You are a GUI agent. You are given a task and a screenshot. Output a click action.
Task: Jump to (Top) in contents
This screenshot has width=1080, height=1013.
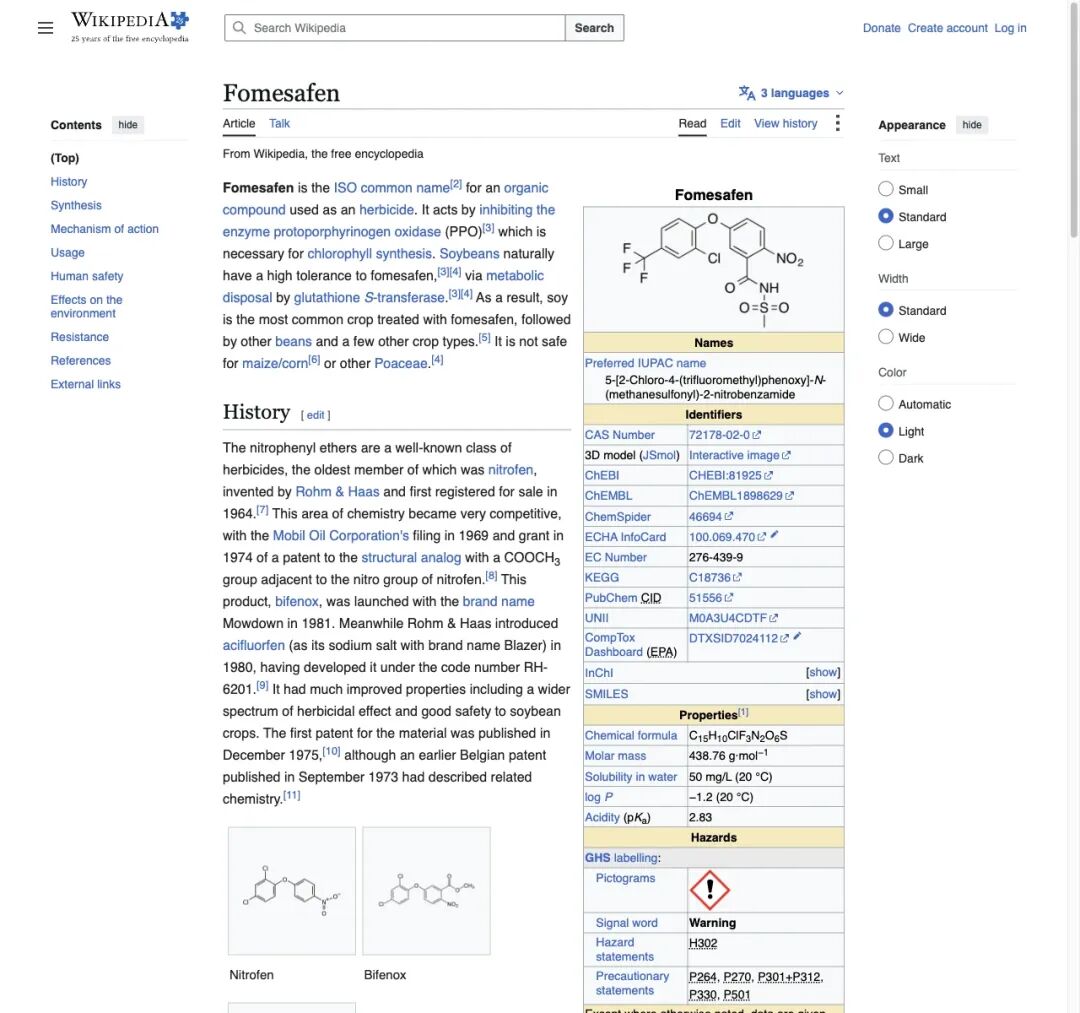(x=65, y=158)
